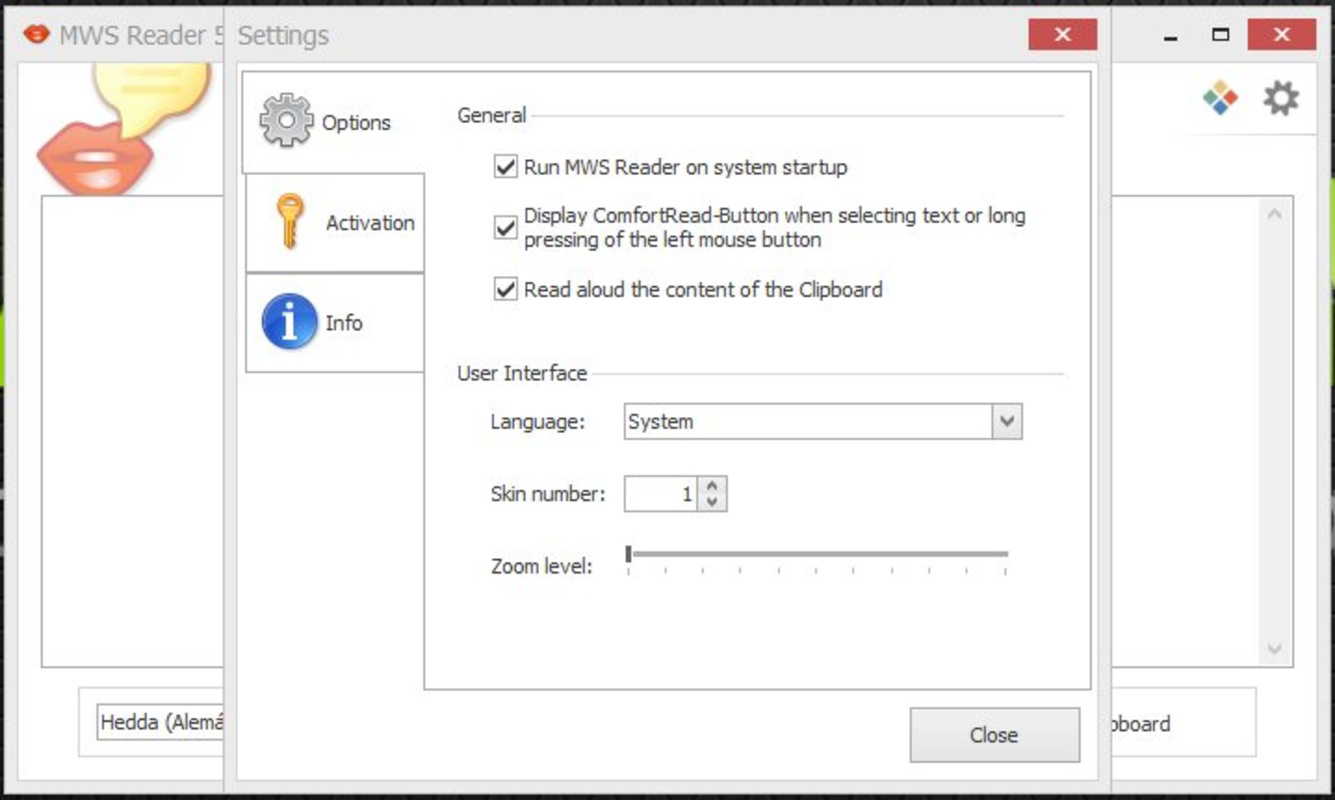Toggle Run MWS Reader on system startup
The image size is (1335, 800).
click(x=505, y=167)
